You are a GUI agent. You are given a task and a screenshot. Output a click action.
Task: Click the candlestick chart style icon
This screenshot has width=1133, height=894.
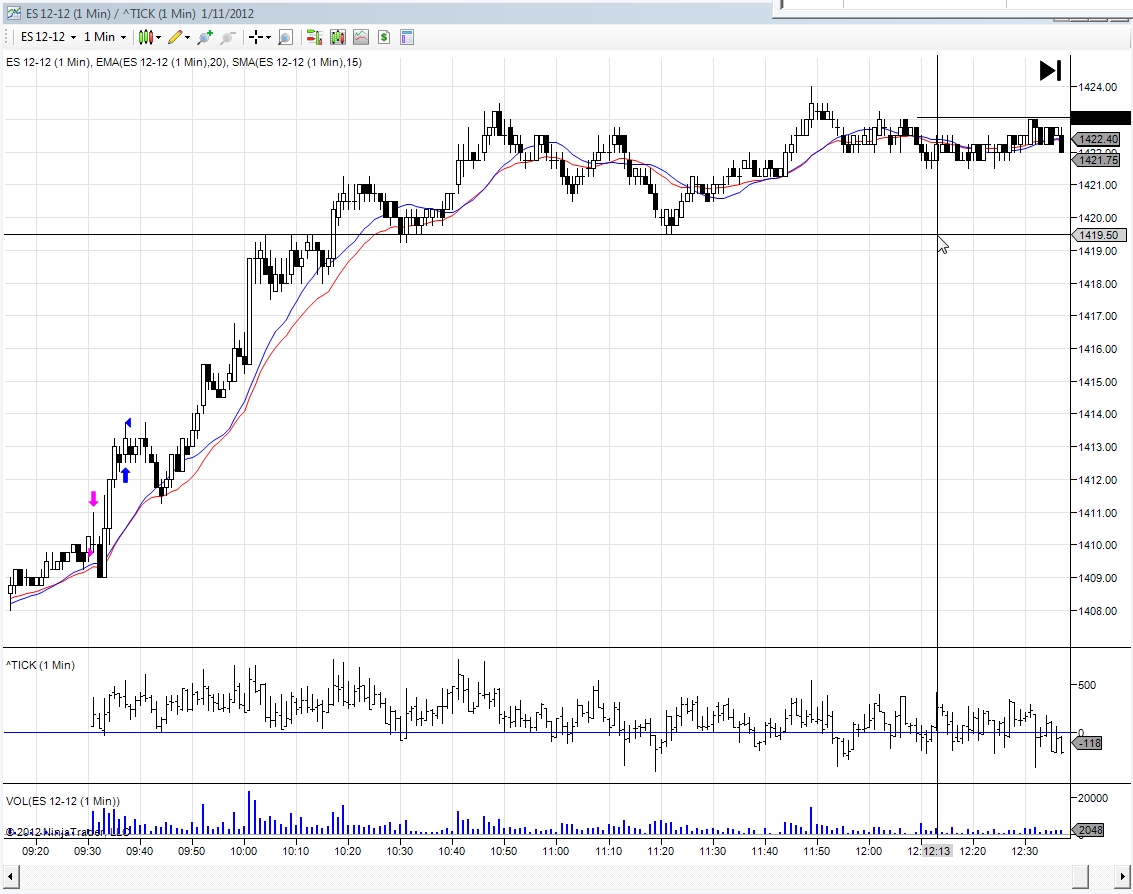pos(145,37)
